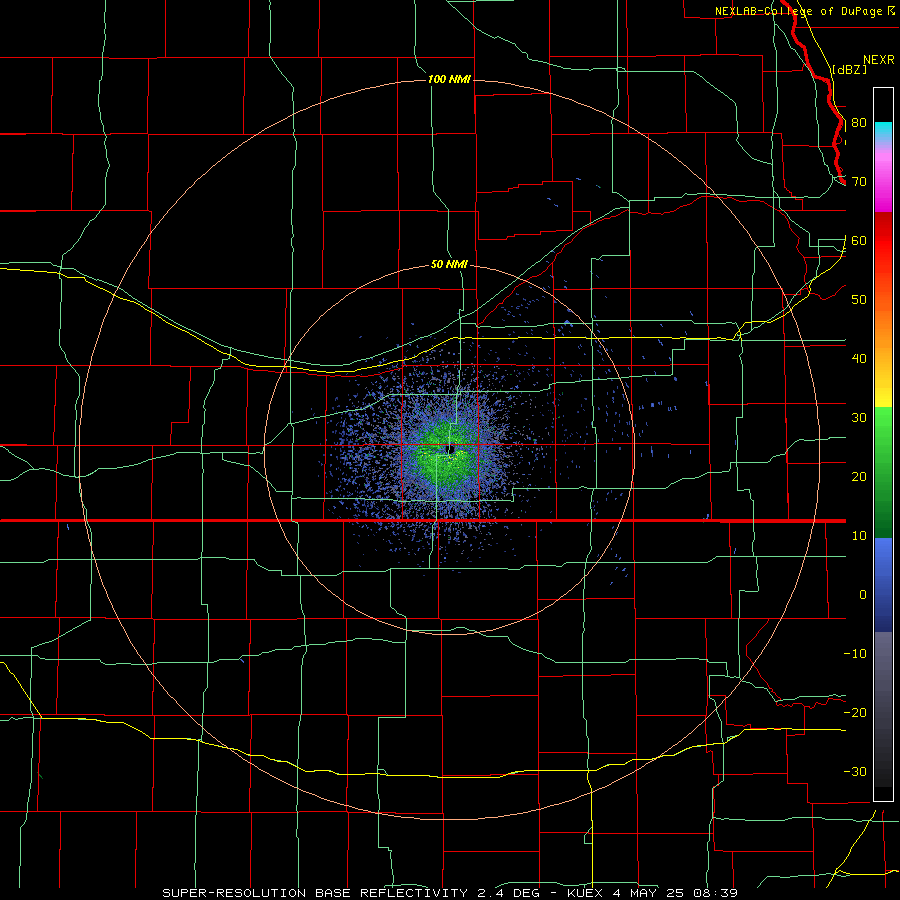
Task: Click the NEXLAB-College of DuPage credit text
Action: tap(798, 11)
